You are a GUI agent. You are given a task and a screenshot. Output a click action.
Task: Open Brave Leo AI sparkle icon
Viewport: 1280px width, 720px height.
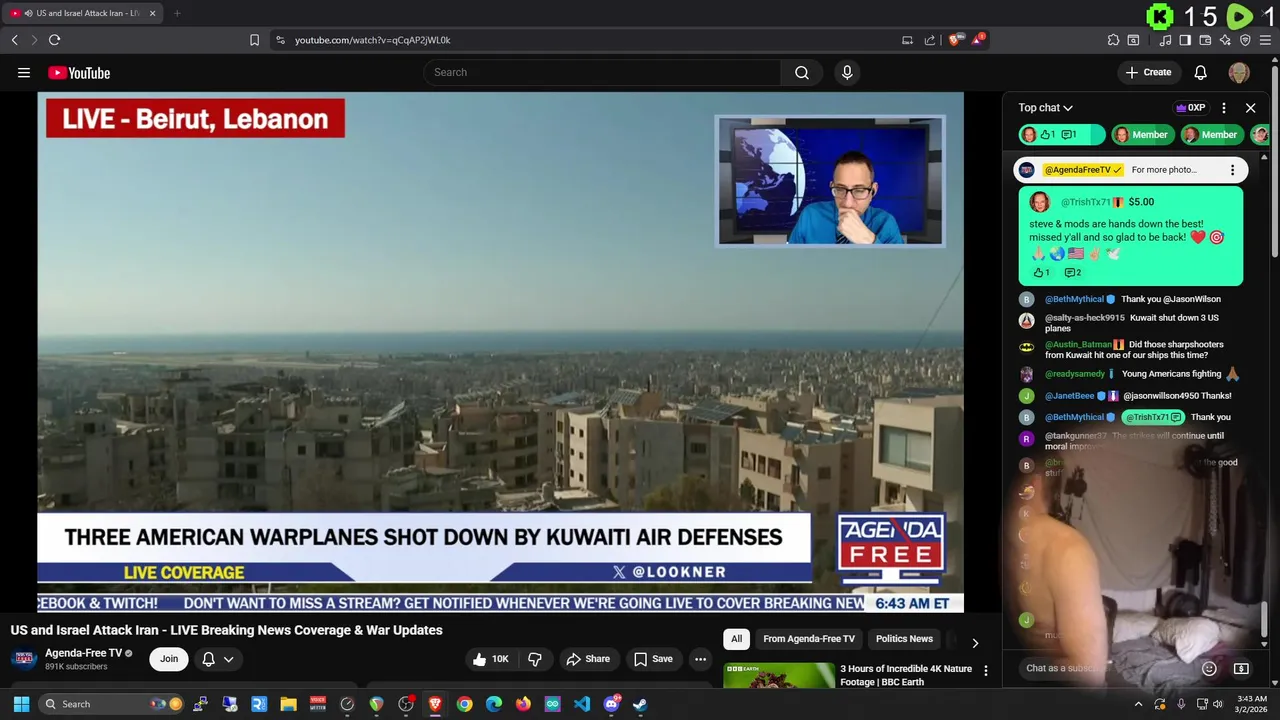(x=1225, y=40)
